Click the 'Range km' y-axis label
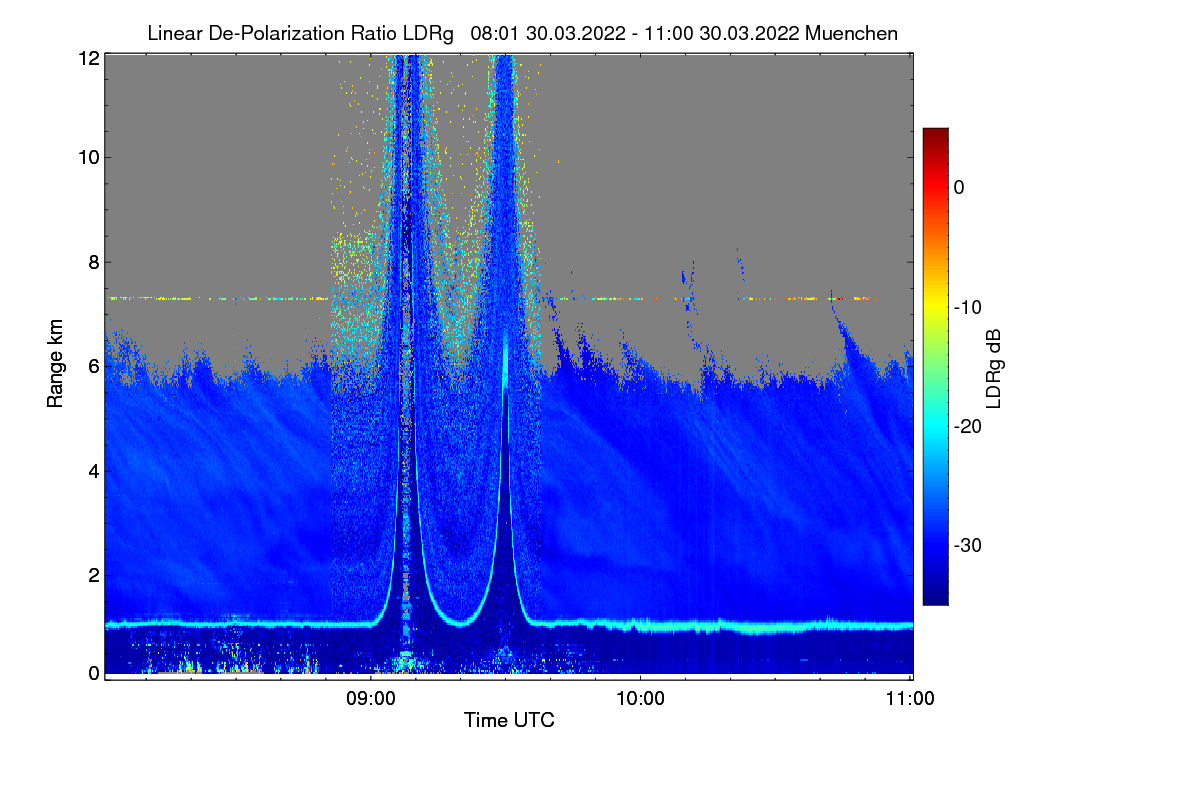 (56, 365)
